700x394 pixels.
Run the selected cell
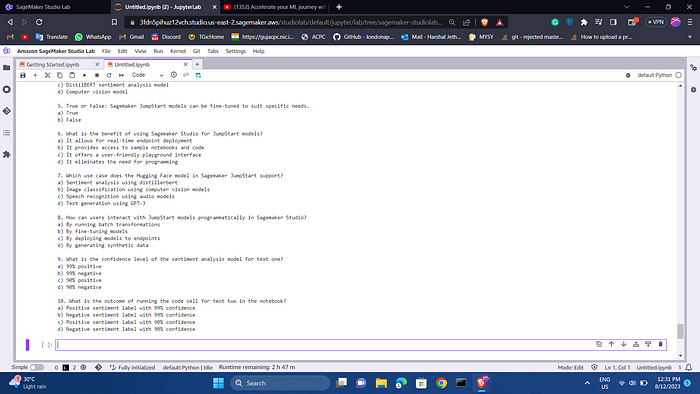point(84,75)
